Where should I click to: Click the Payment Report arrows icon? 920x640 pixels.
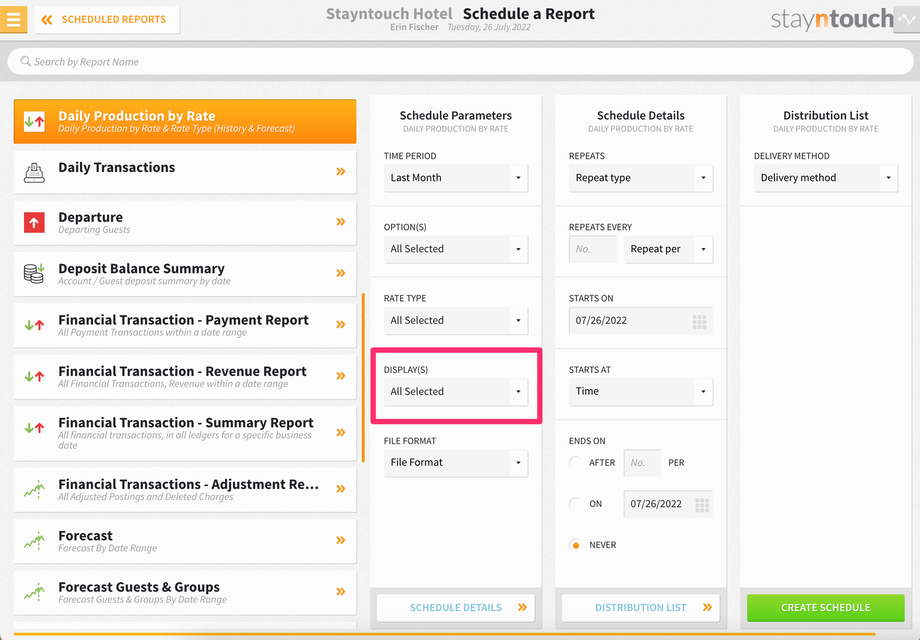click(34, 325)
